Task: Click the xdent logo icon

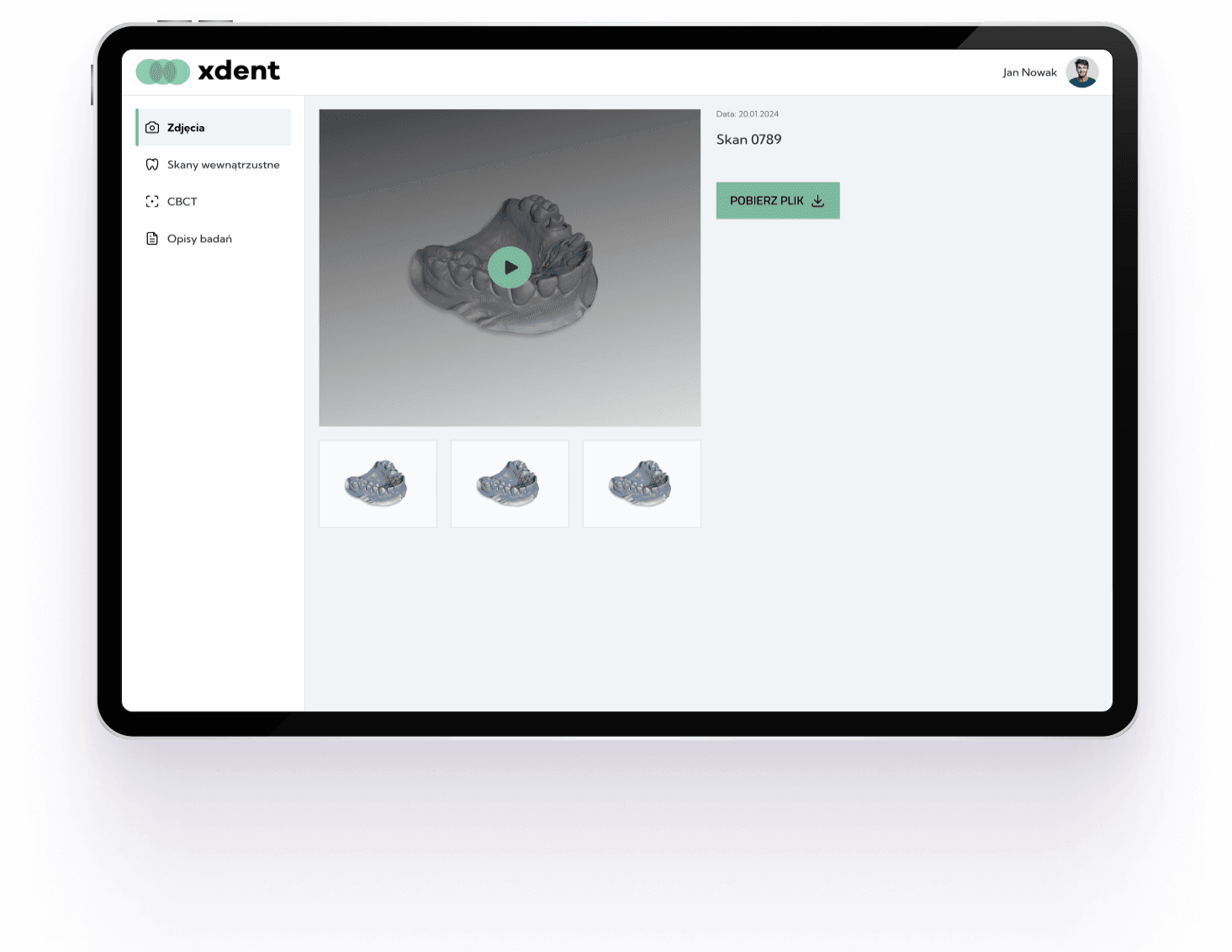Action: tap(162, 71)
